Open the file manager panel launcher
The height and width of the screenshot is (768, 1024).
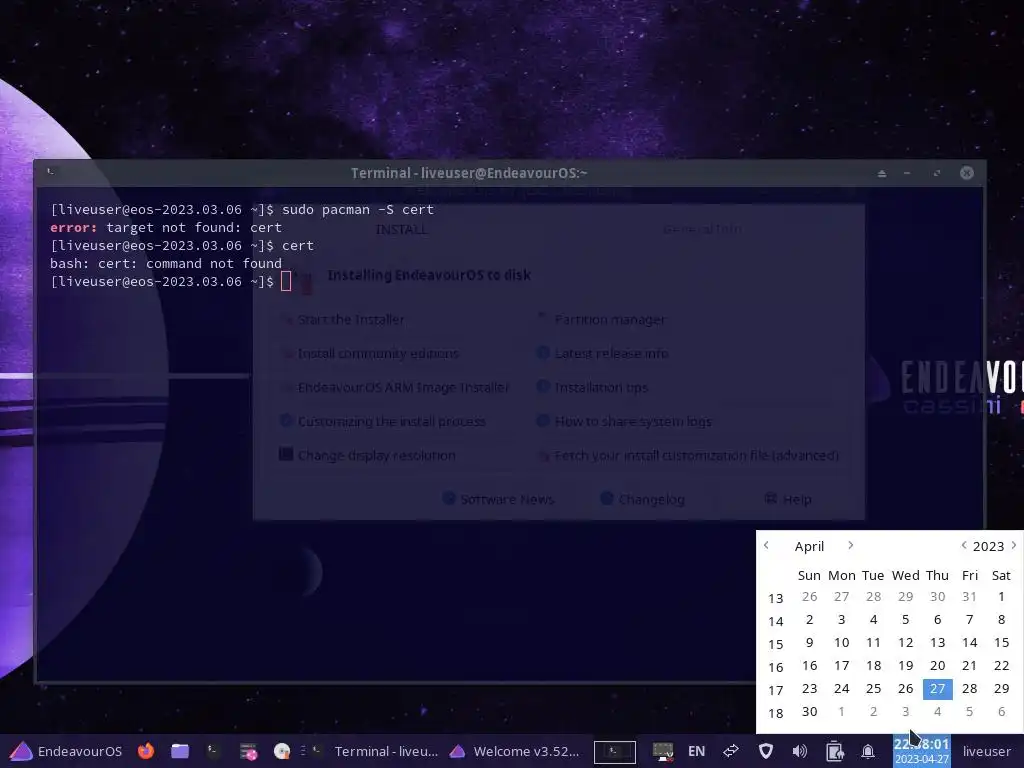180,751
